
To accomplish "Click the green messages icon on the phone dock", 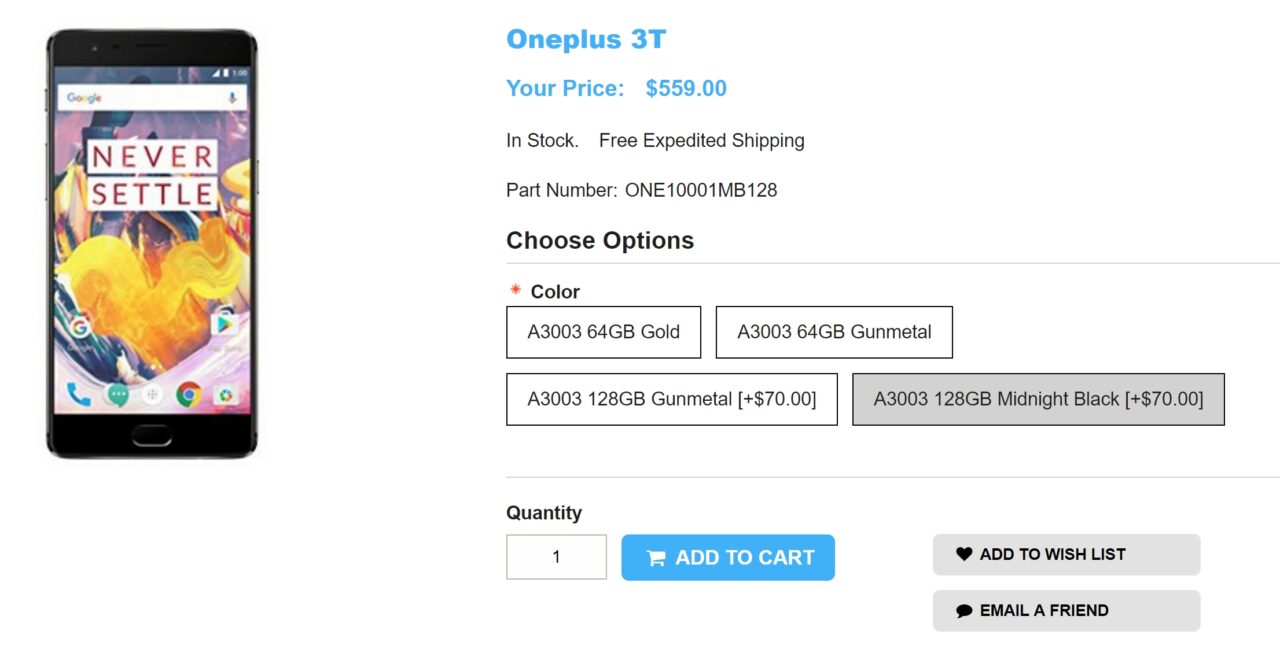I will 117,395.
